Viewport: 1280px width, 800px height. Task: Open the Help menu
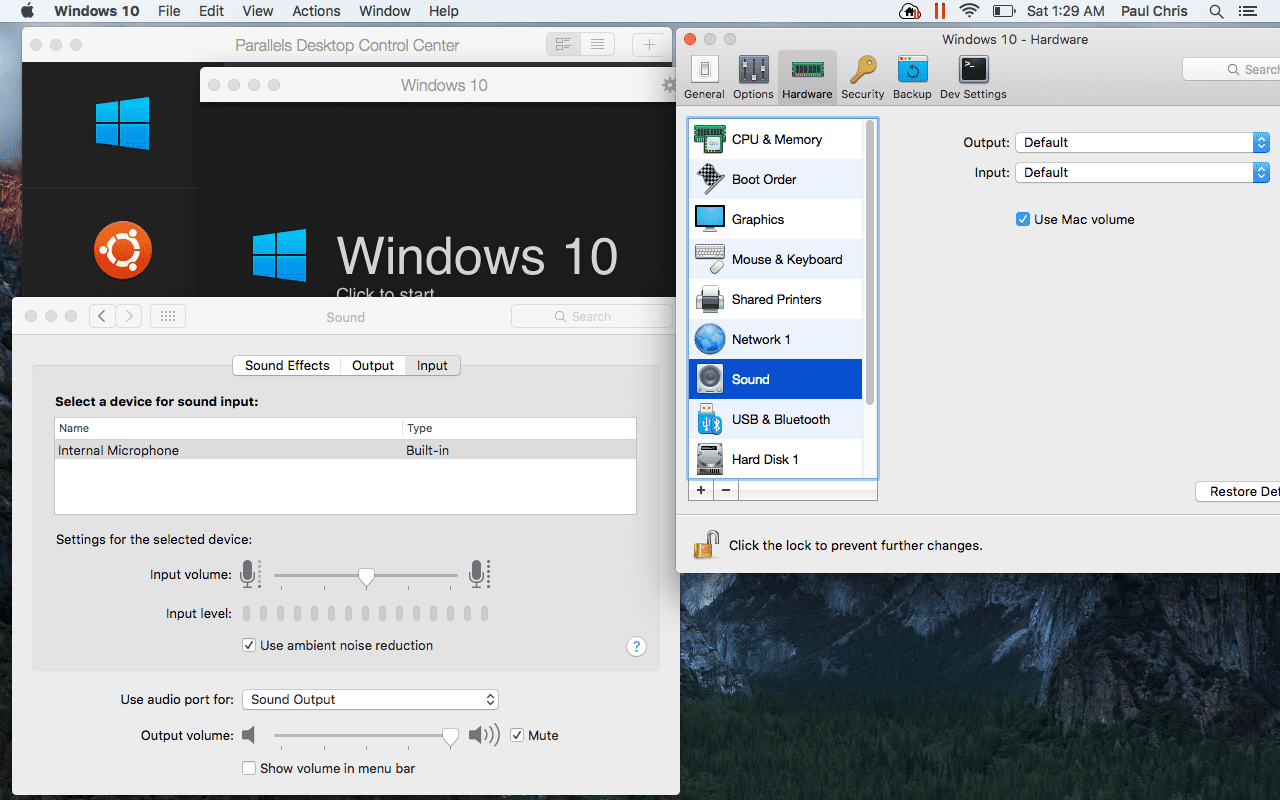pyautogui.click(x=443, y=11)
